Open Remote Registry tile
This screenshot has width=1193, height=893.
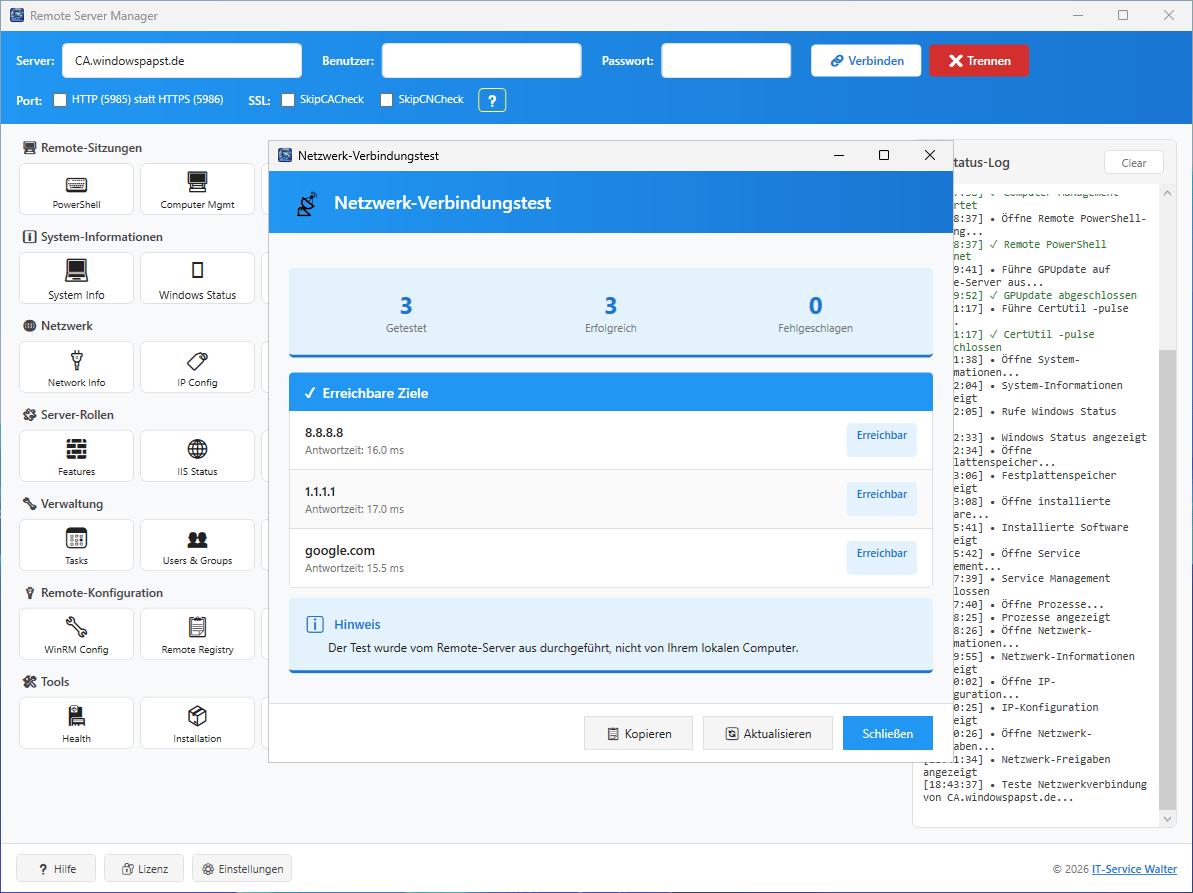pyautogui.click(x=197, y=634)
